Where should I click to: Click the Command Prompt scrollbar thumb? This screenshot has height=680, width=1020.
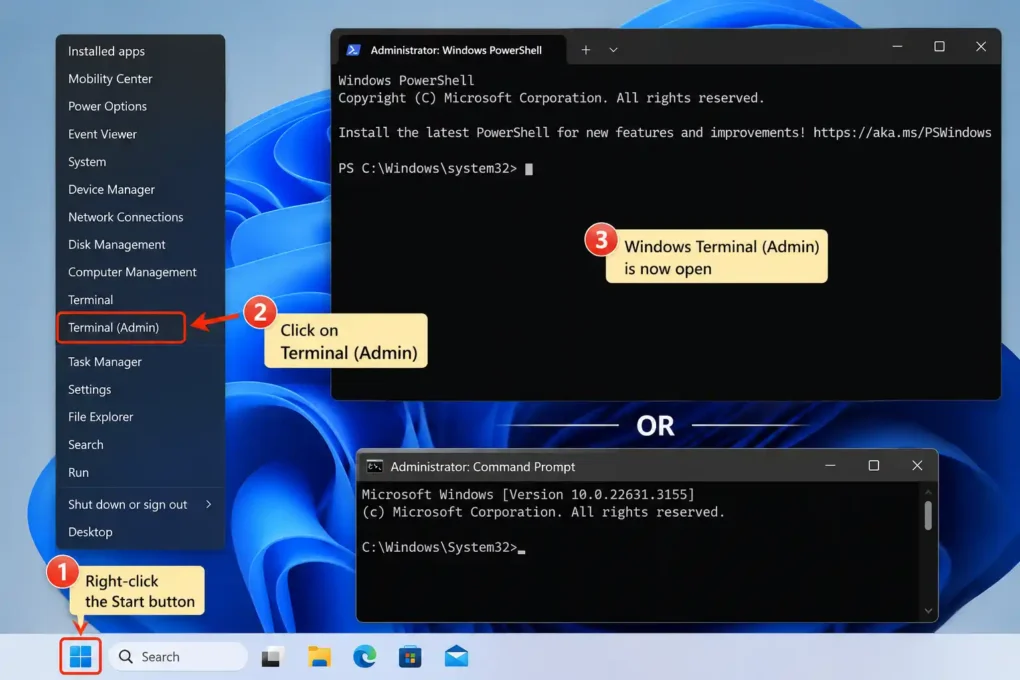point(928,515)
